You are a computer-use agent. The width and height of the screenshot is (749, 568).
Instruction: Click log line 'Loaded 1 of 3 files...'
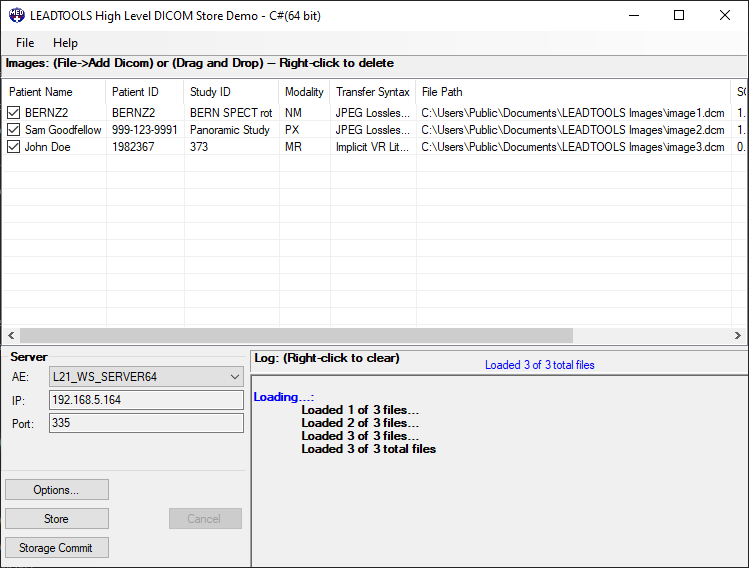pyautogui.click(x=360, y=410)
